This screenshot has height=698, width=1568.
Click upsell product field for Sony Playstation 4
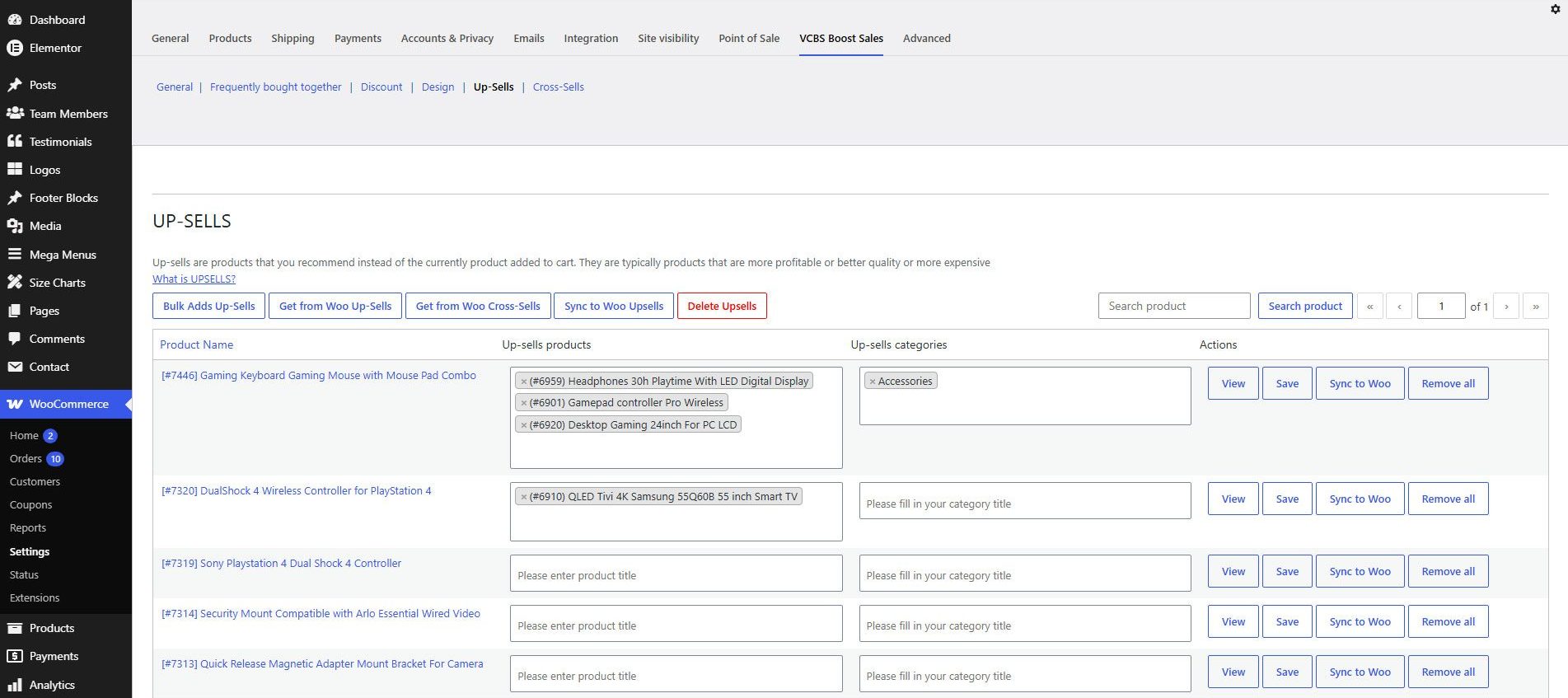(x=676, y=573)
